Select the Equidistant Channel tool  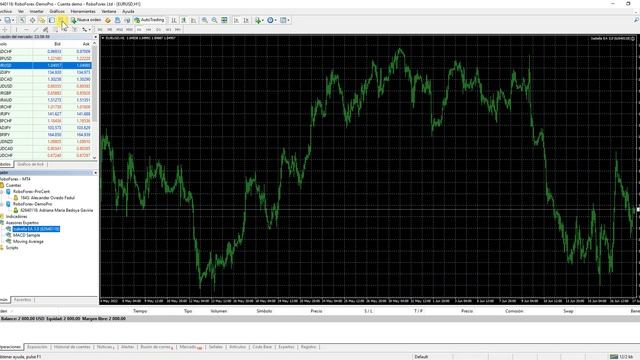point(45,30)
